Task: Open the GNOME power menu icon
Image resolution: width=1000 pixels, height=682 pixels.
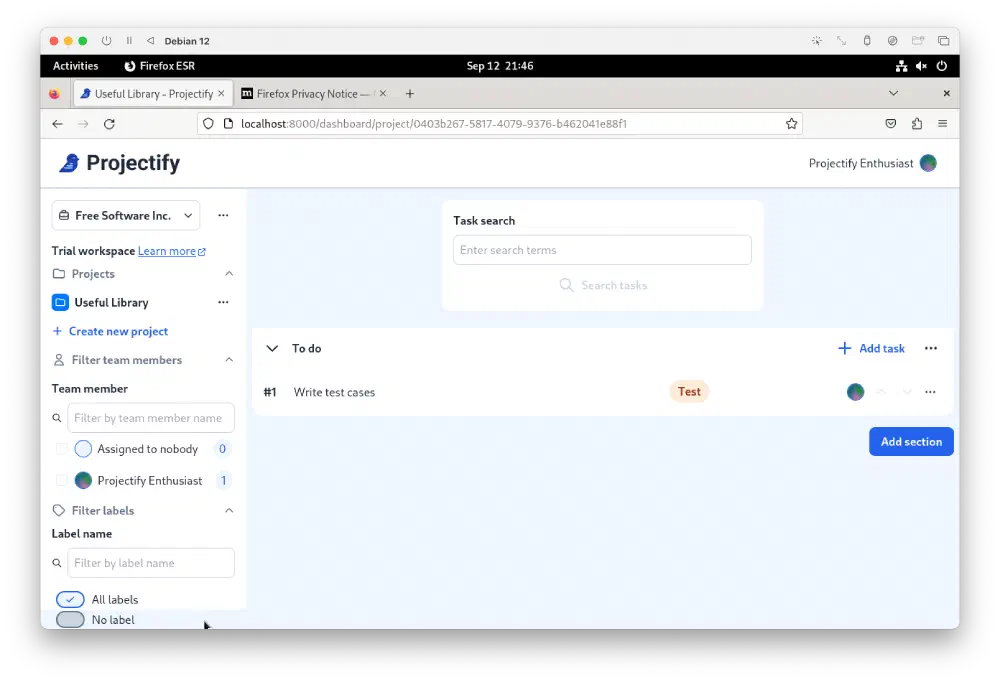Action: tap(942, 66)
